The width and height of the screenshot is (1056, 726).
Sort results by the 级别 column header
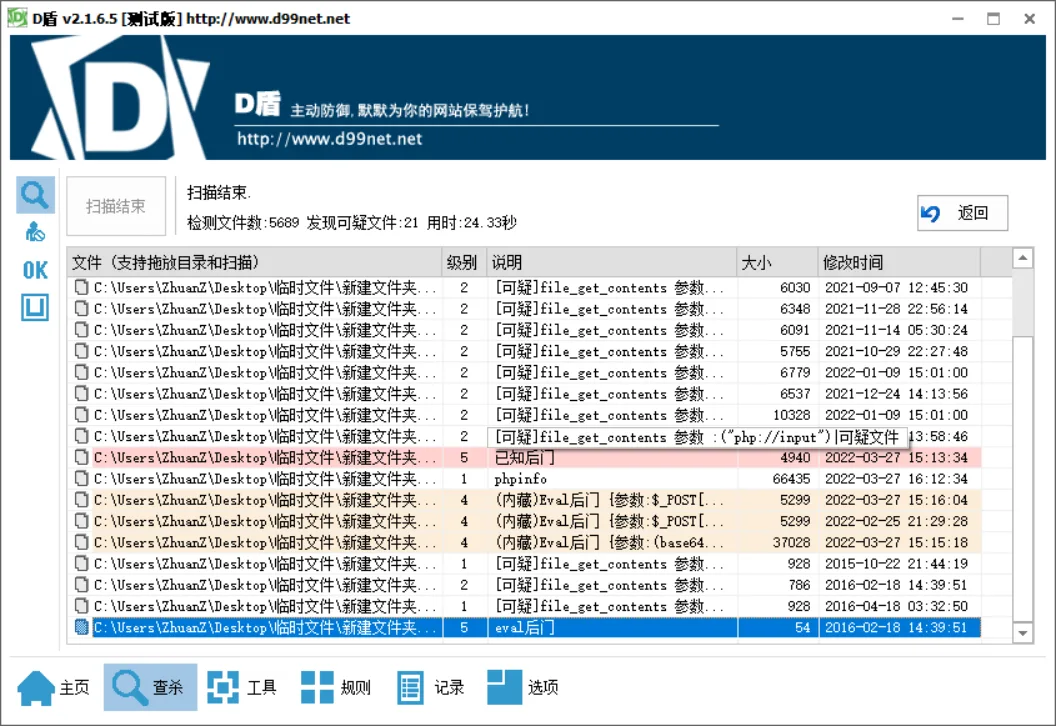463,263
